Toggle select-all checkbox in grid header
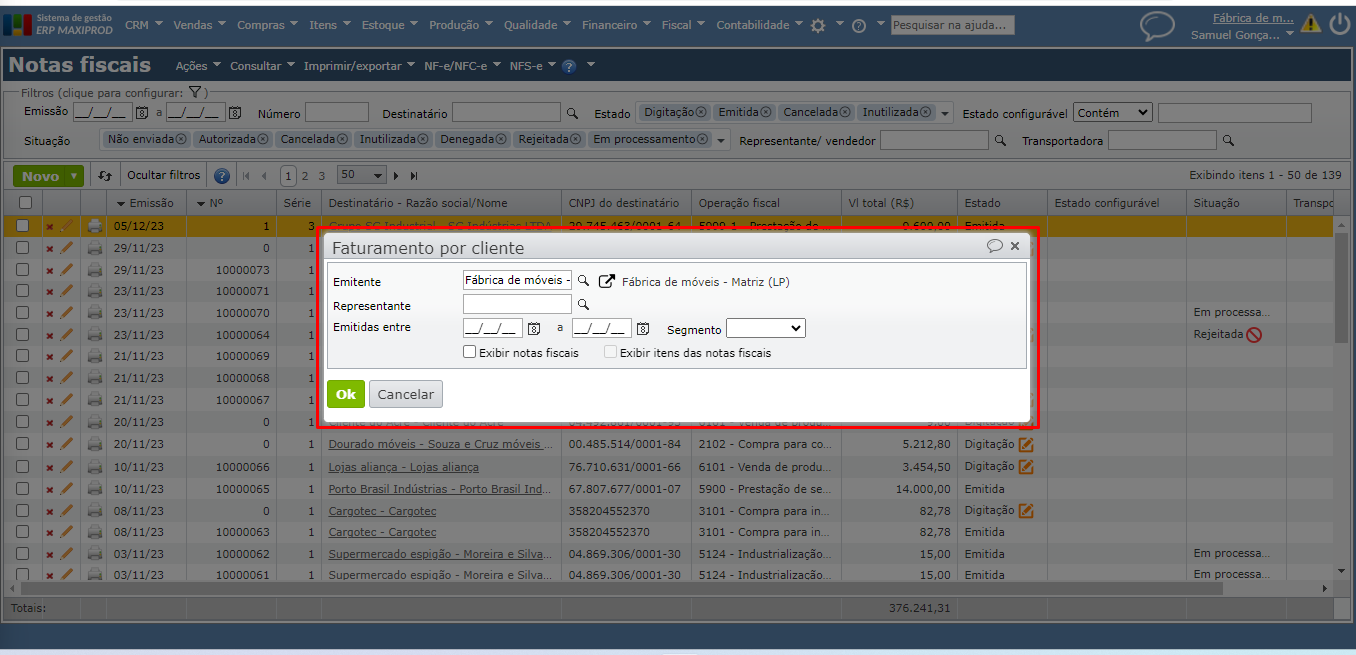This screenshot has height=655, width=1356. click(24, 203)
